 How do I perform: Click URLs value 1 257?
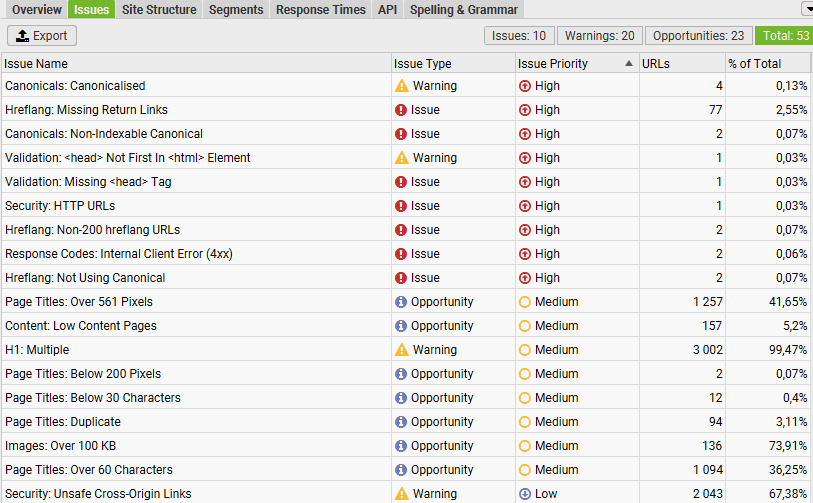click(x=708, y=302)
